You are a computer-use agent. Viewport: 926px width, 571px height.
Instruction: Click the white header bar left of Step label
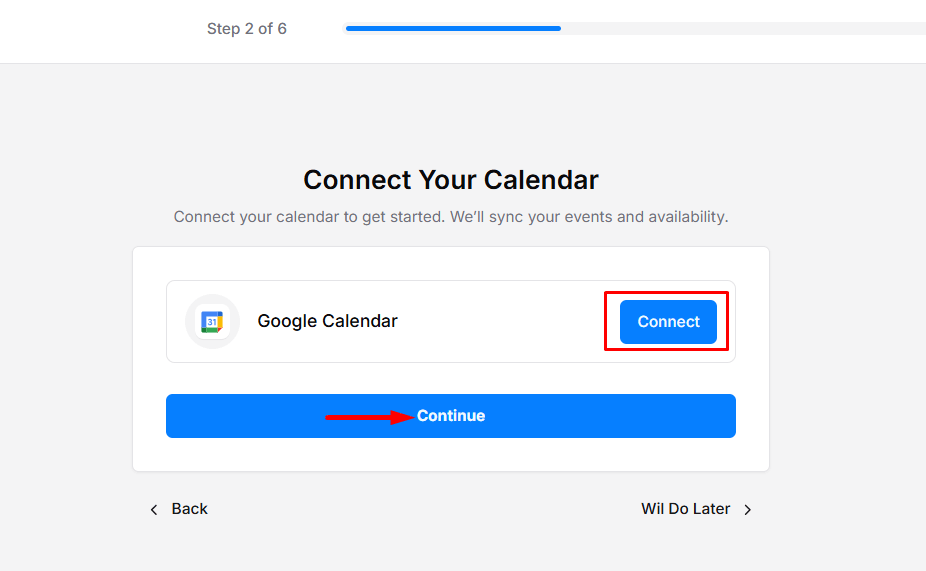point(100,30)
